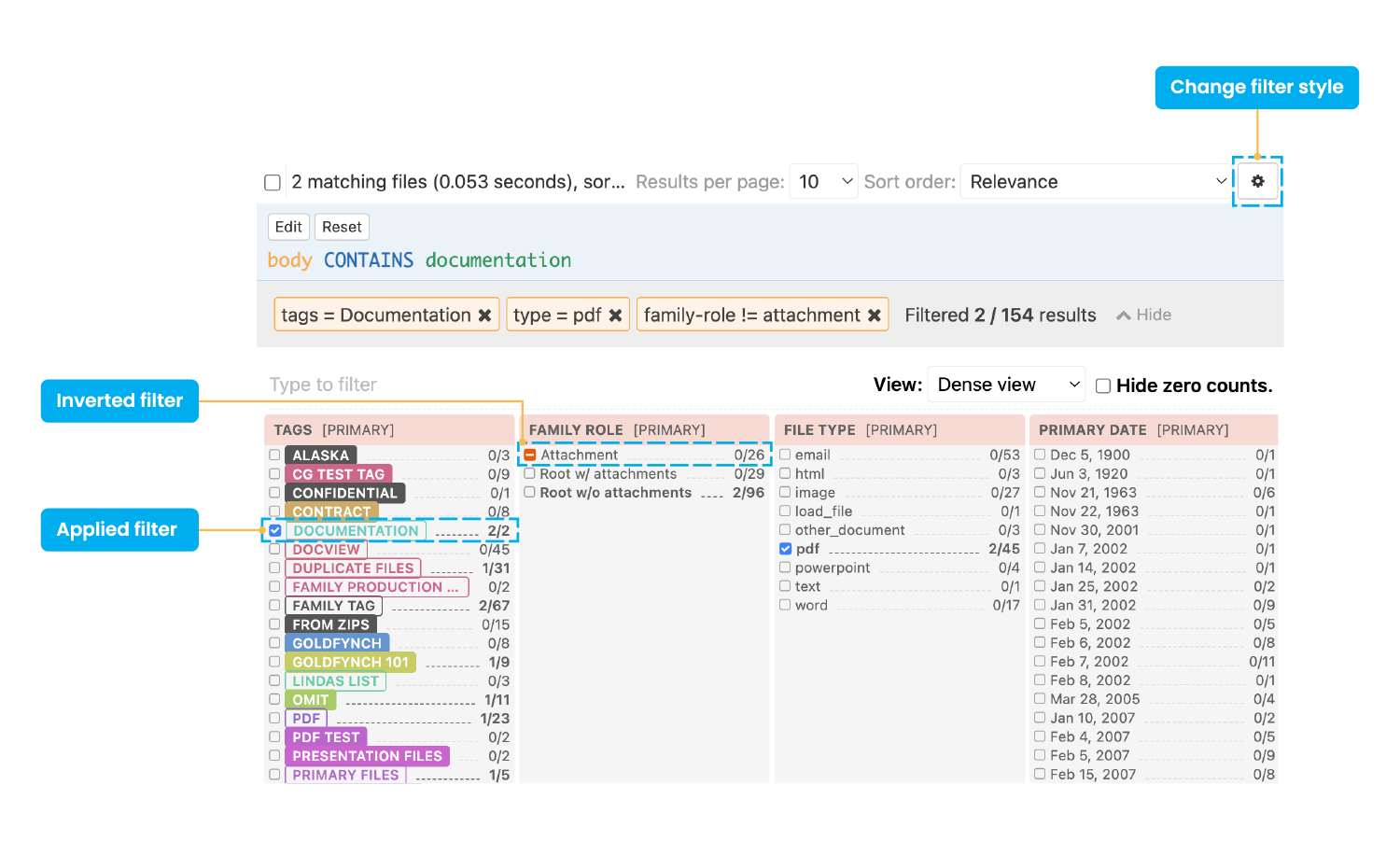Open the Results per page dropdown

[x=823, y=182]
